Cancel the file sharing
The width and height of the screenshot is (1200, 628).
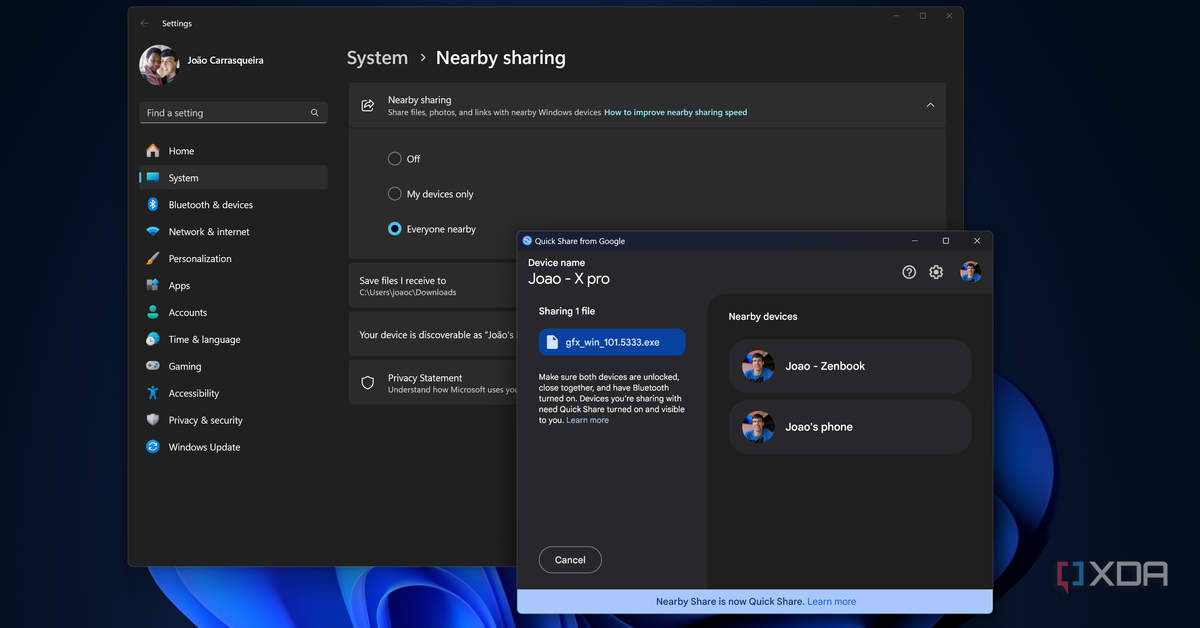tap(570, 560)
